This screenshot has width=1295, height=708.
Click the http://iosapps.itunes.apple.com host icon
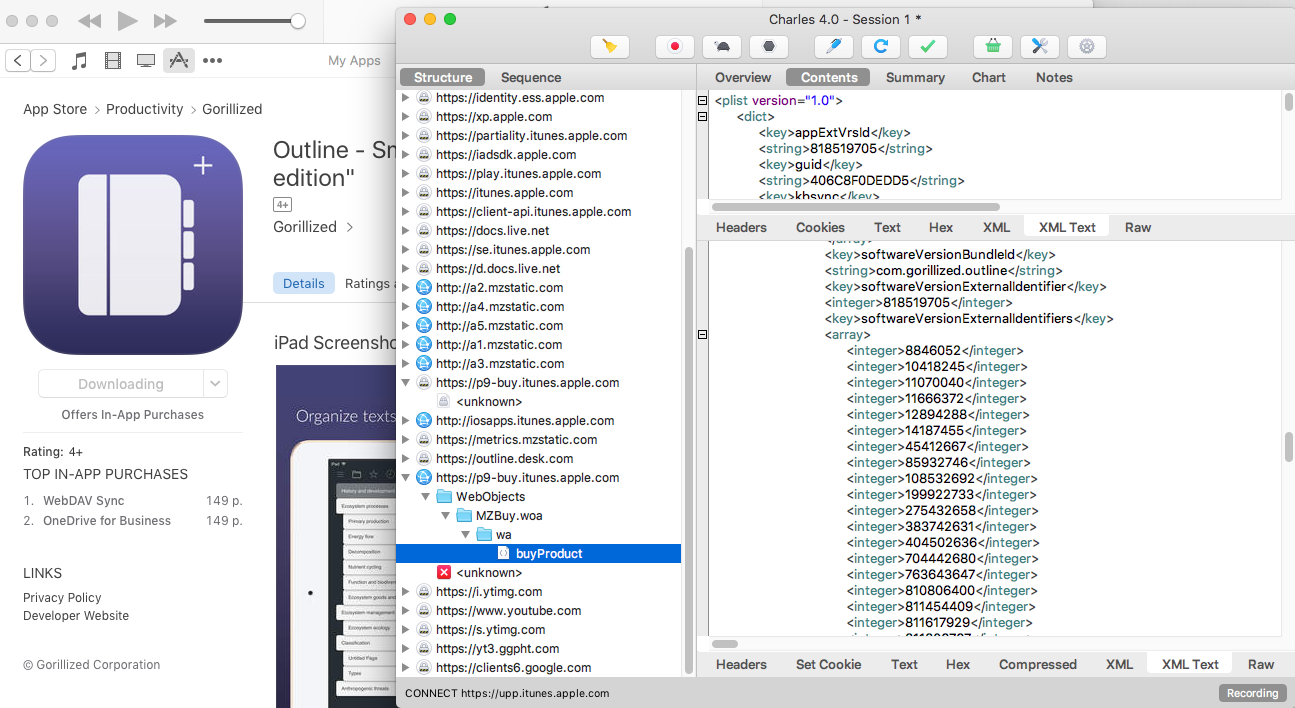tap(424, 421)
